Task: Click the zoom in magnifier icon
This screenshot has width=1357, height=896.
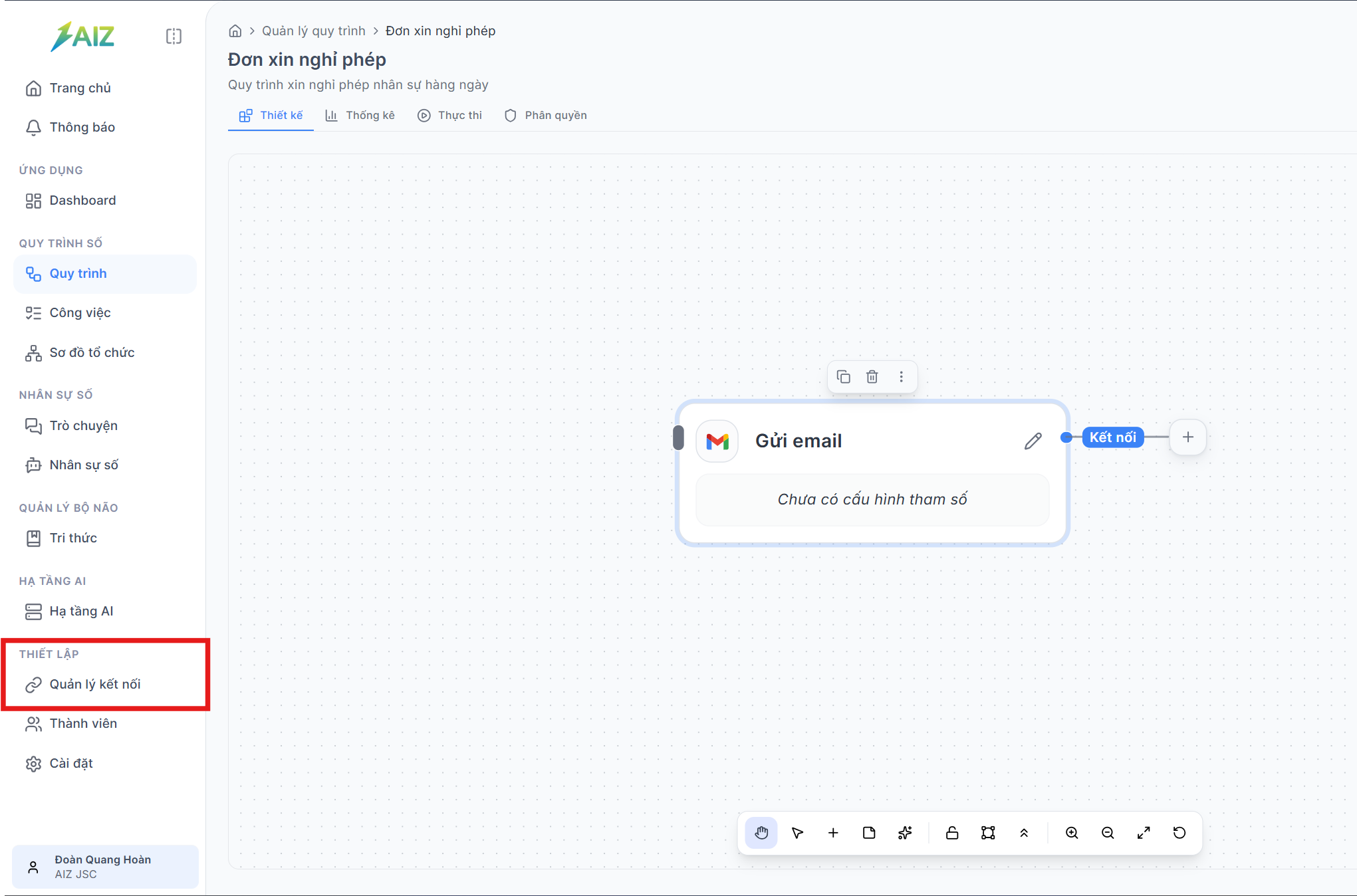Action: [x=1072, y=833]
